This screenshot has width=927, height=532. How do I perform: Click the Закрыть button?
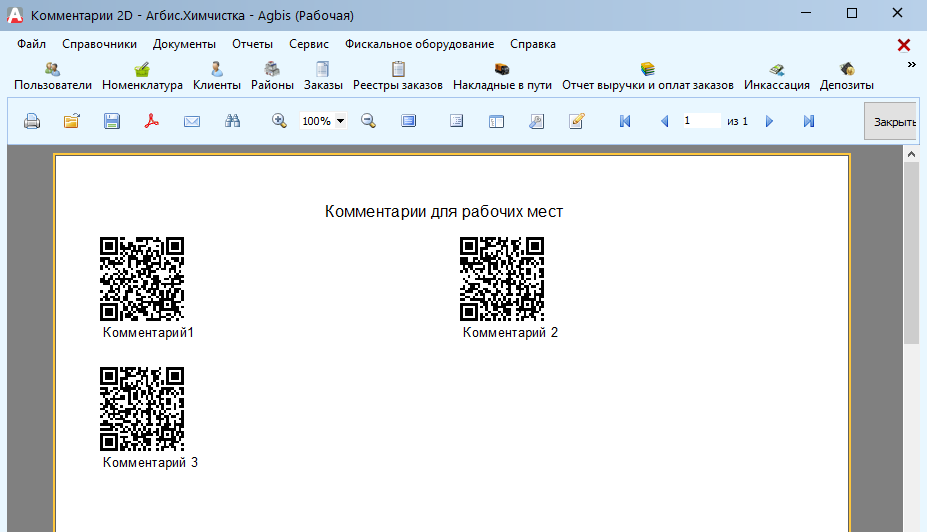tap(892, 121)
